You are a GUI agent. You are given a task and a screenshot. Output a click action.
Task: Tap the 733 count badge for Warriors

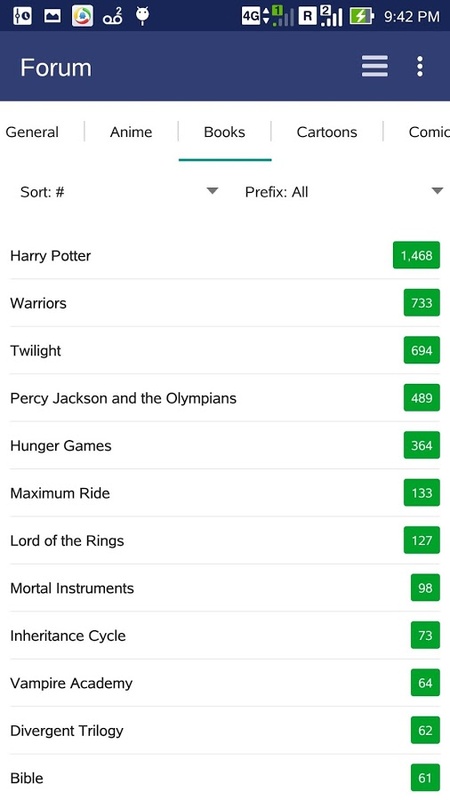(421, 303)
